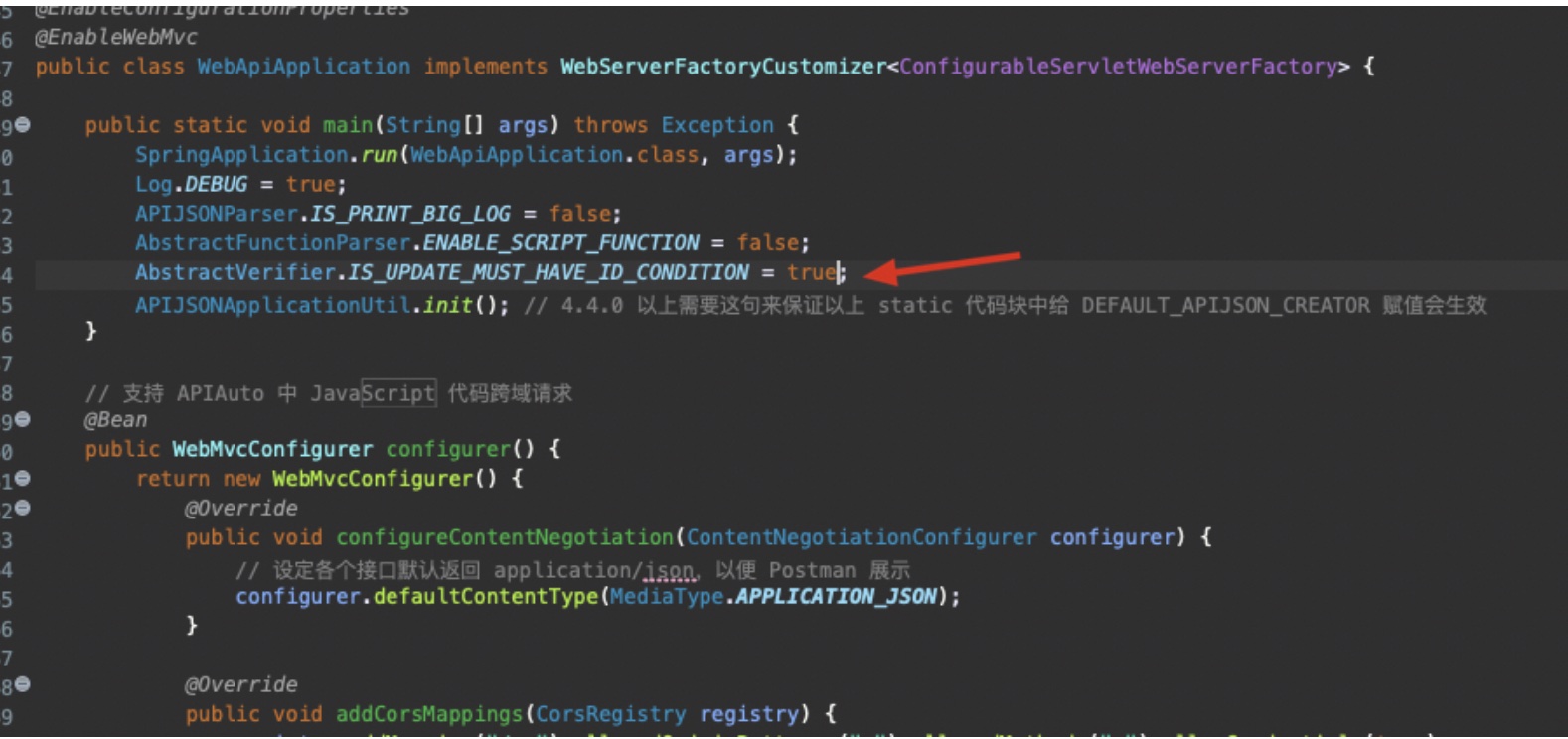This screenshot has width=1568, height=739.
Task: Click the IS_PRINT_BIG_LOG constant
Action: (410, 214)
